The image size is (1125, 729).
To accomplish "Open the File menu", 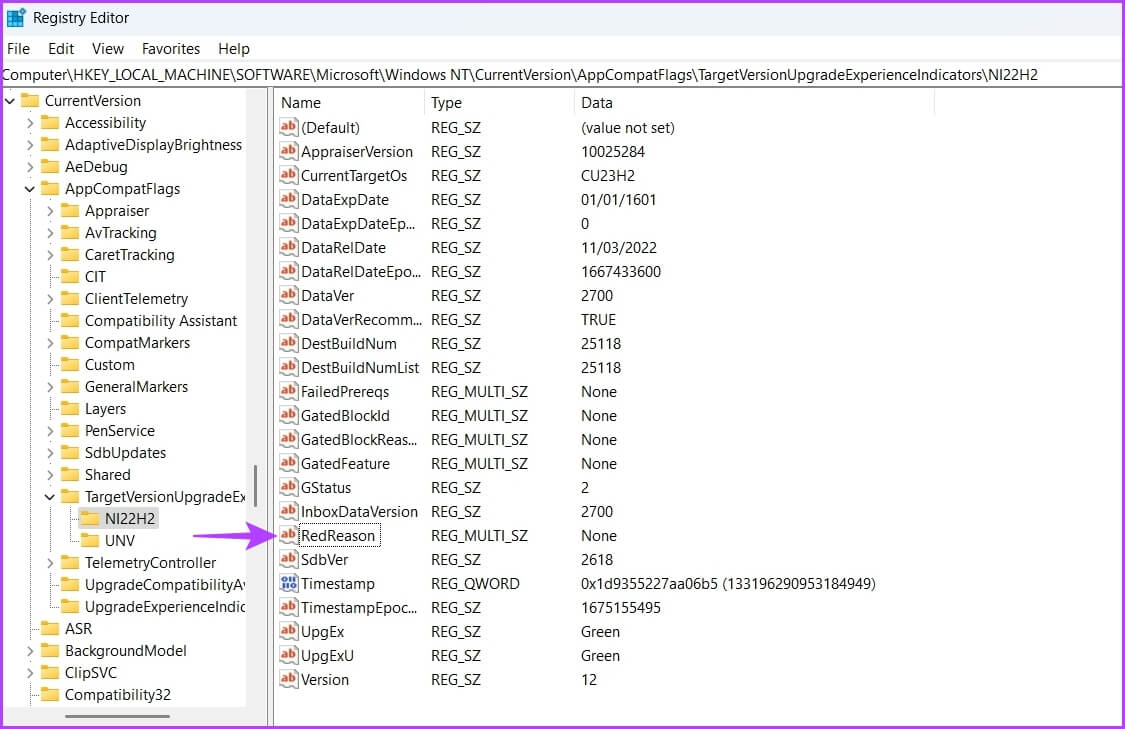I will click(19, 49).
